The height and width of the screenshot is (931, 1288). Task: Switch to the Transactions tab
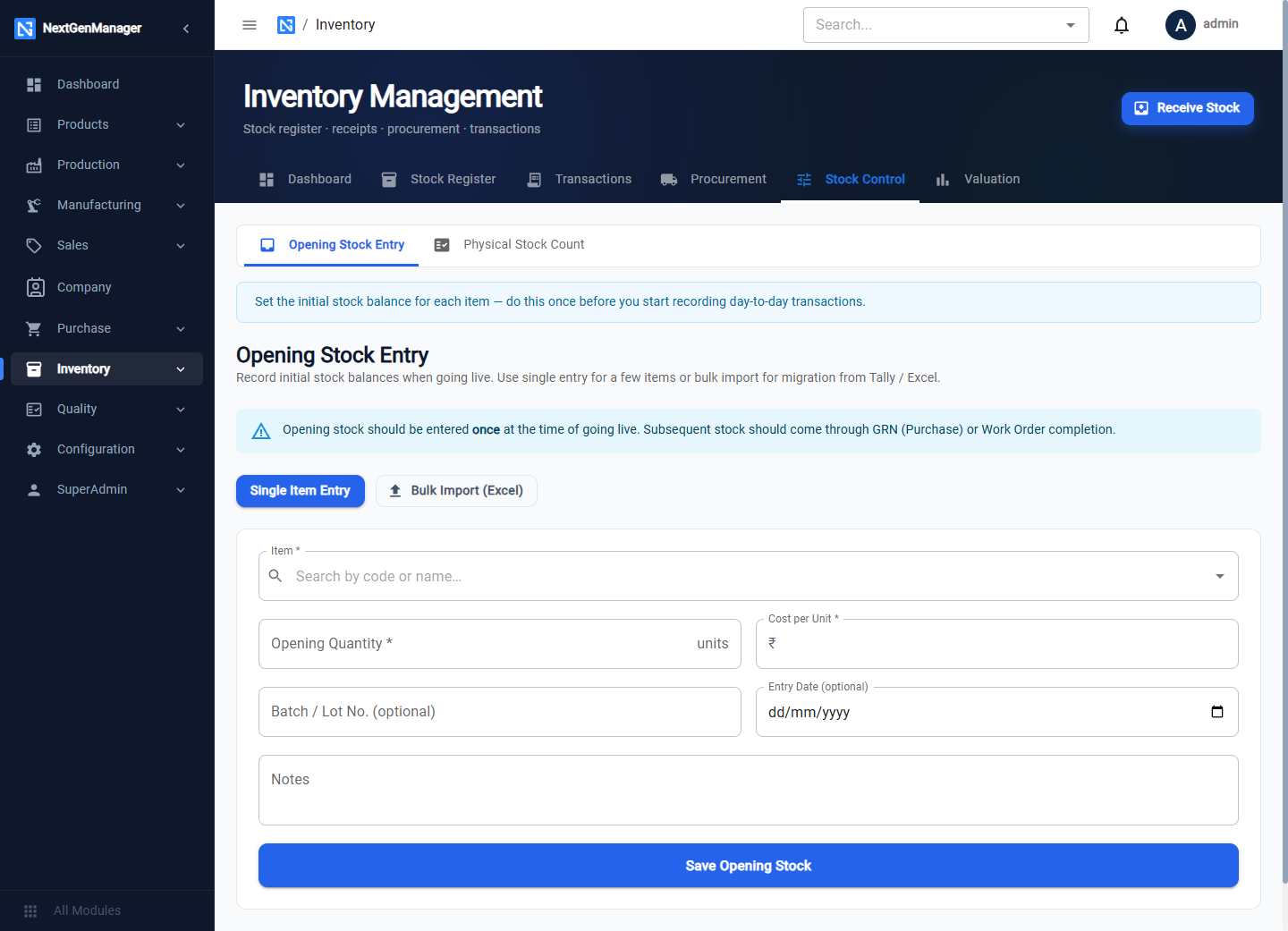[579, 179]
